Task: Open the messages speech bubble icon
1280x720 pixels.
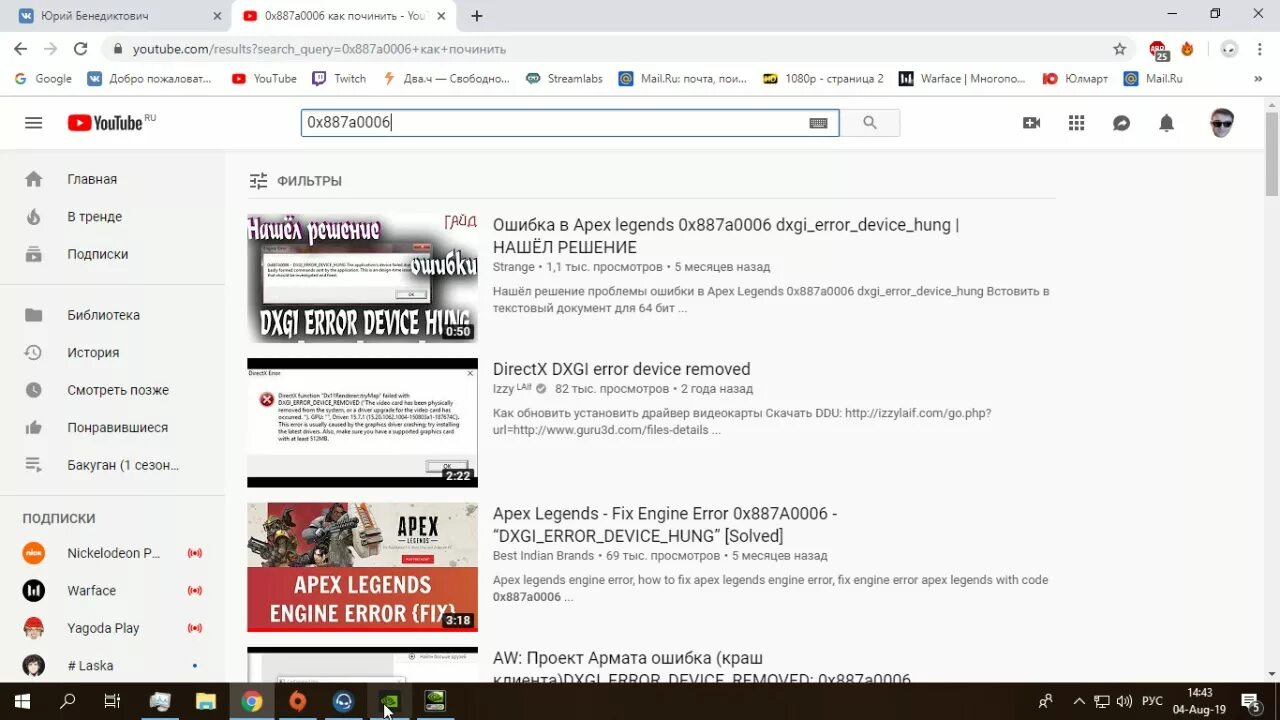Action: pyautogui.click(x=1121, y=123)
